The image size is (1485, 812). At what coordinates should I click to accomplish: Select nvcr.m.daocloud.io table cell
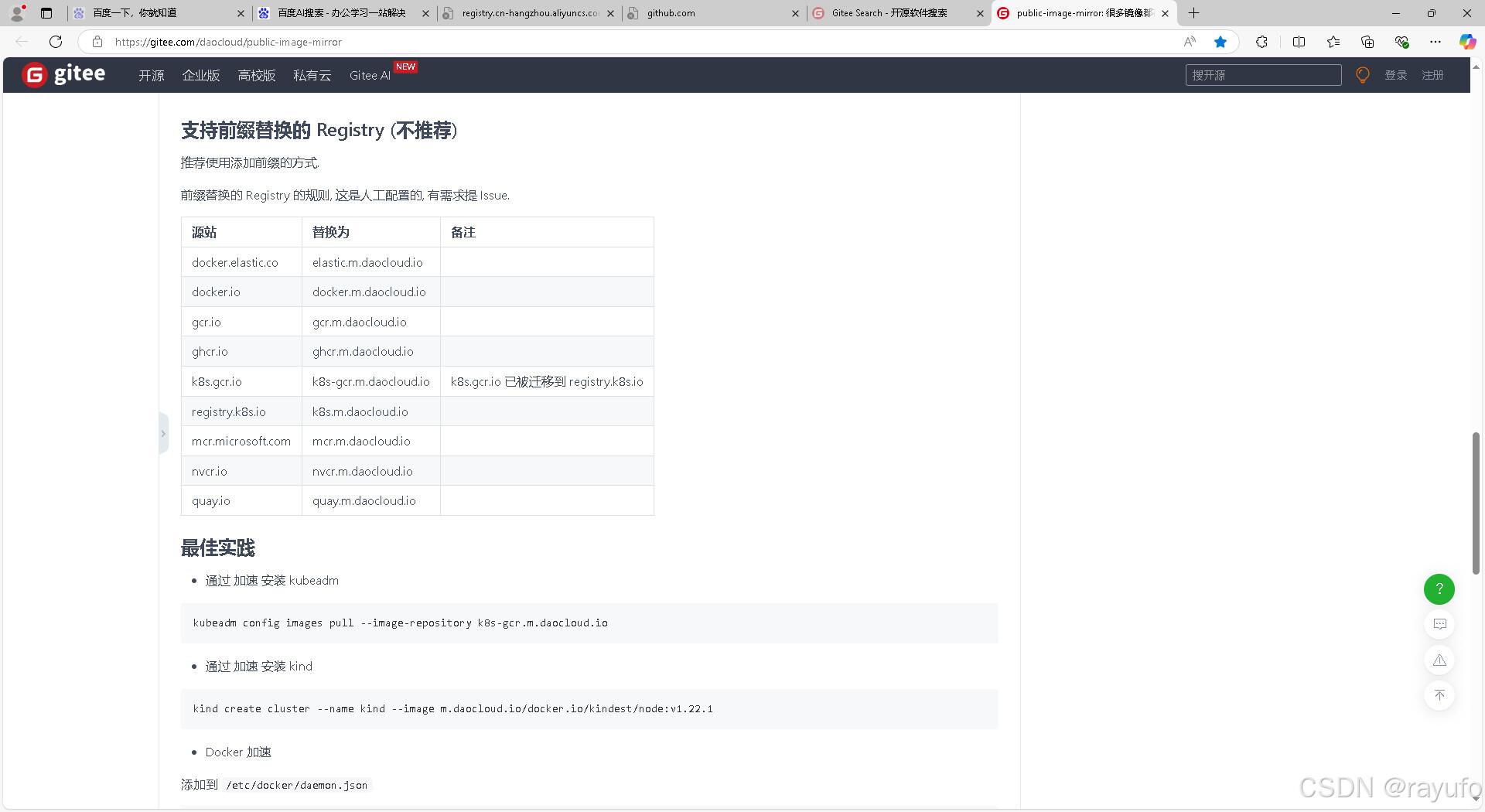click(x=370, y=471)
